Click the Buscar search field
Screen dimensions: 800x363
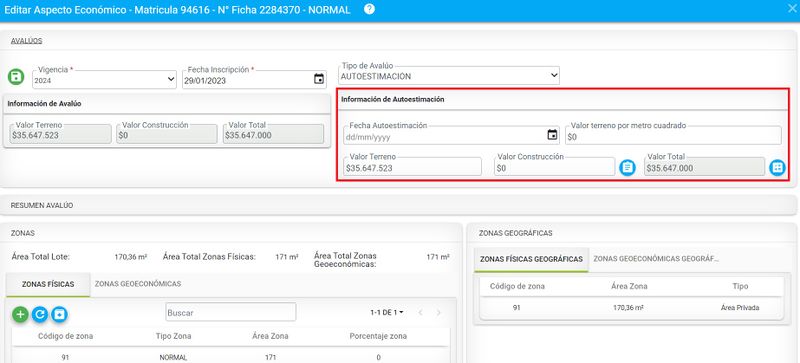click(231, 312)
